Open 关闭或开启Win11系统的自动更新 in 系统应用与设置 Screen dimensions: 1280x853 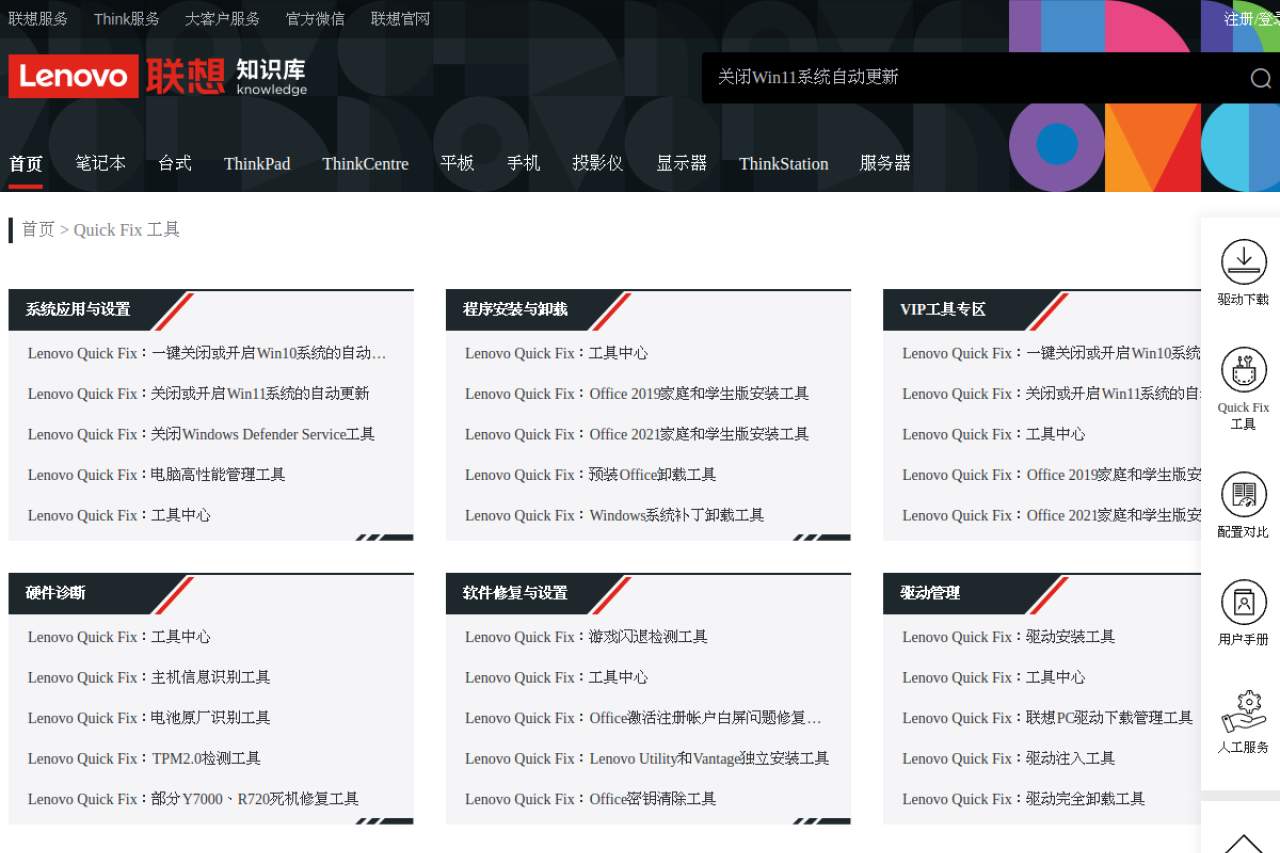point(198,394)
